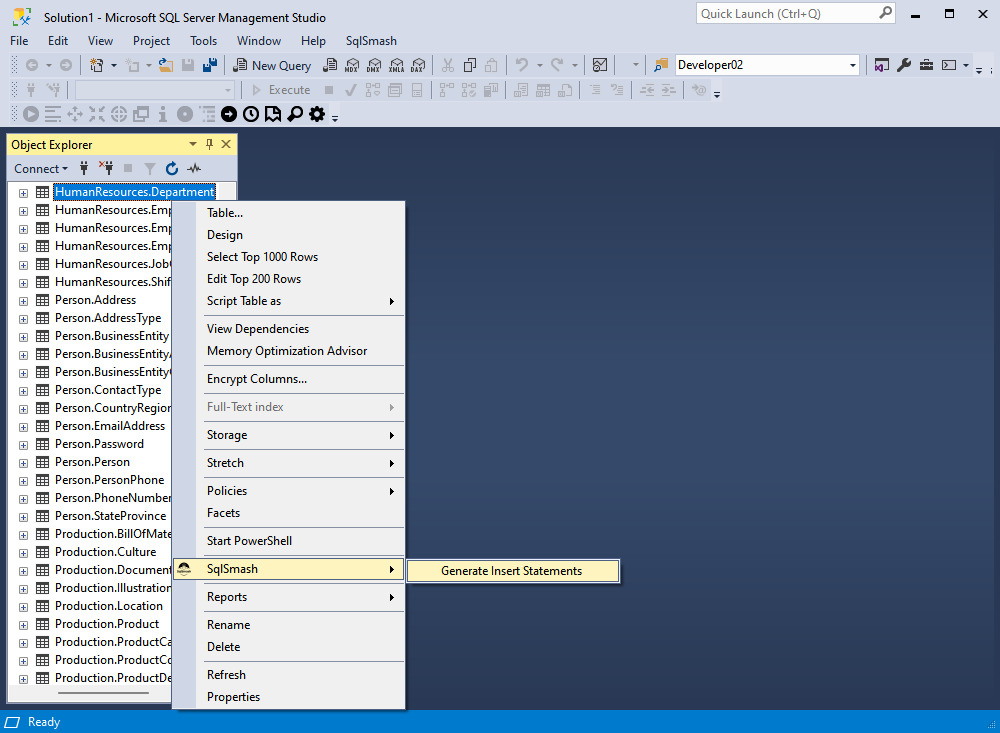The width and height of the screenshot is (1000, 733).
Task: Open the Edit menu
Action: [x=57, y=41]
